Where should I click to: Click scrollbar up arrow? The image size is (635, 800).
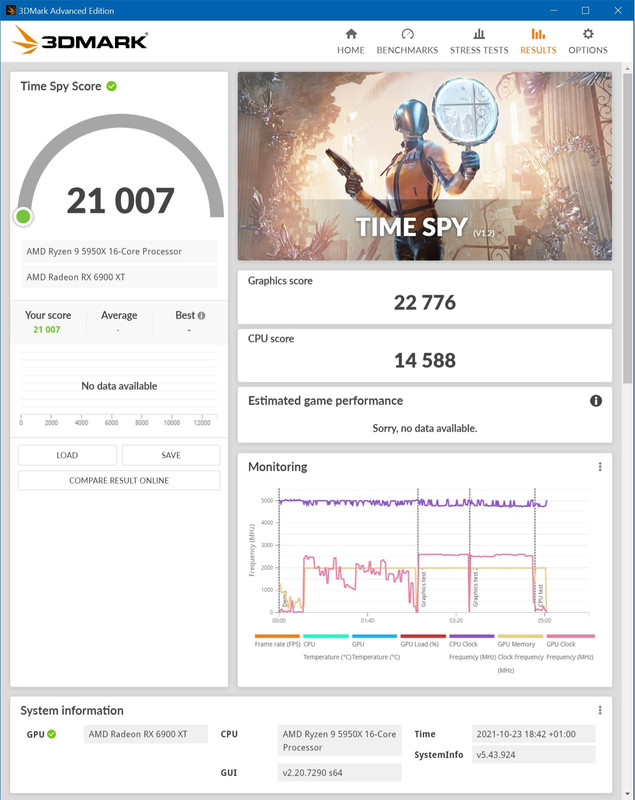point(627,68)
